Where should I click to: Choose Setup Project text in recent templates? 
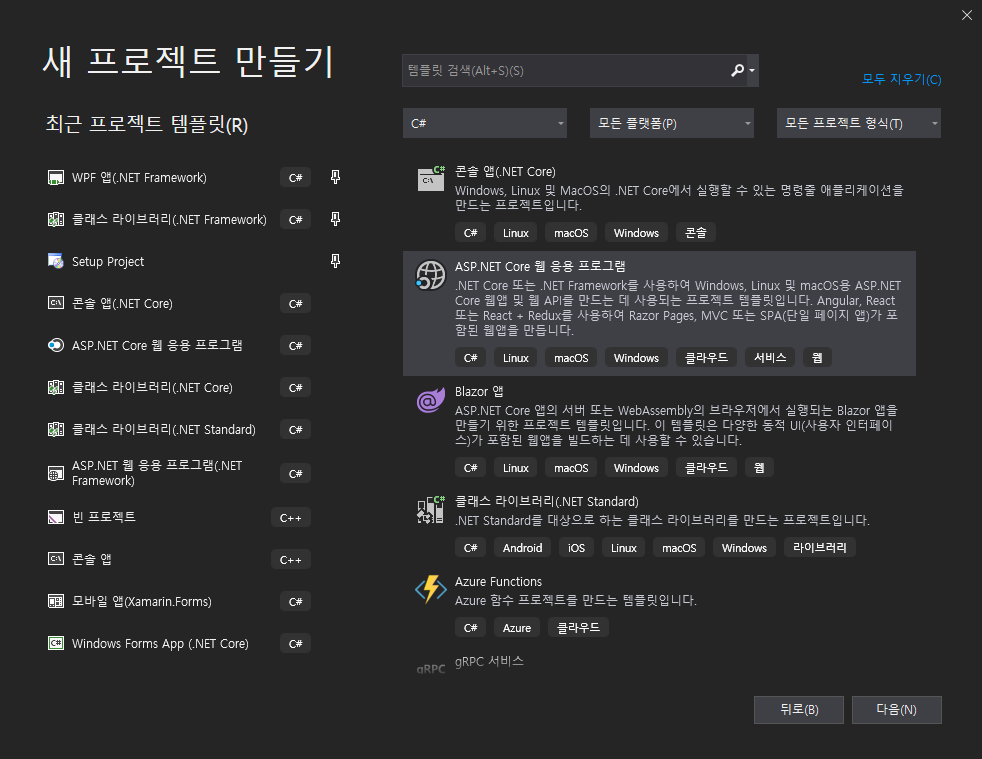pos(108,262)
